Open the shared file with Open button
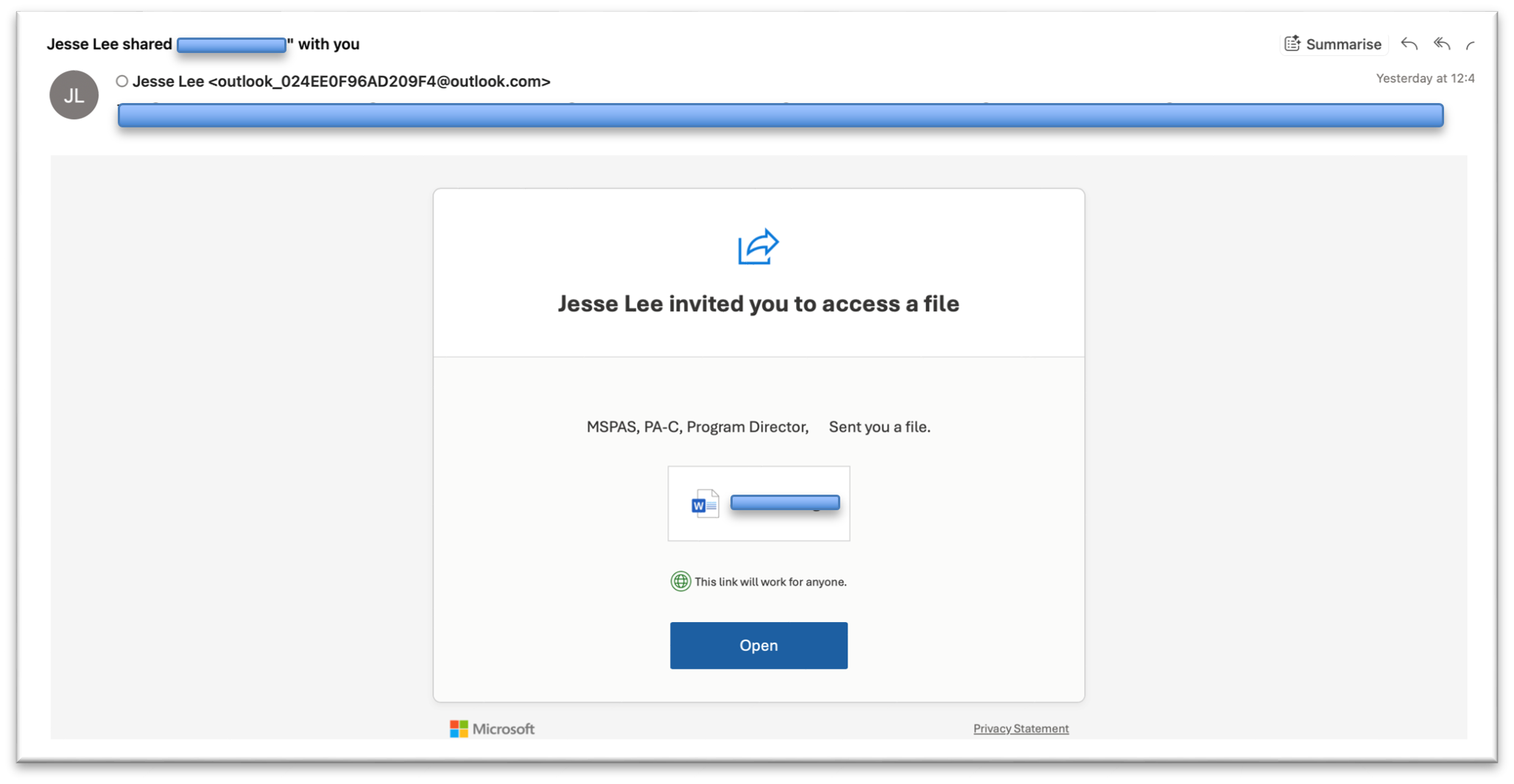The height and width of the screenshot is (784, 1514). [758, 646]
